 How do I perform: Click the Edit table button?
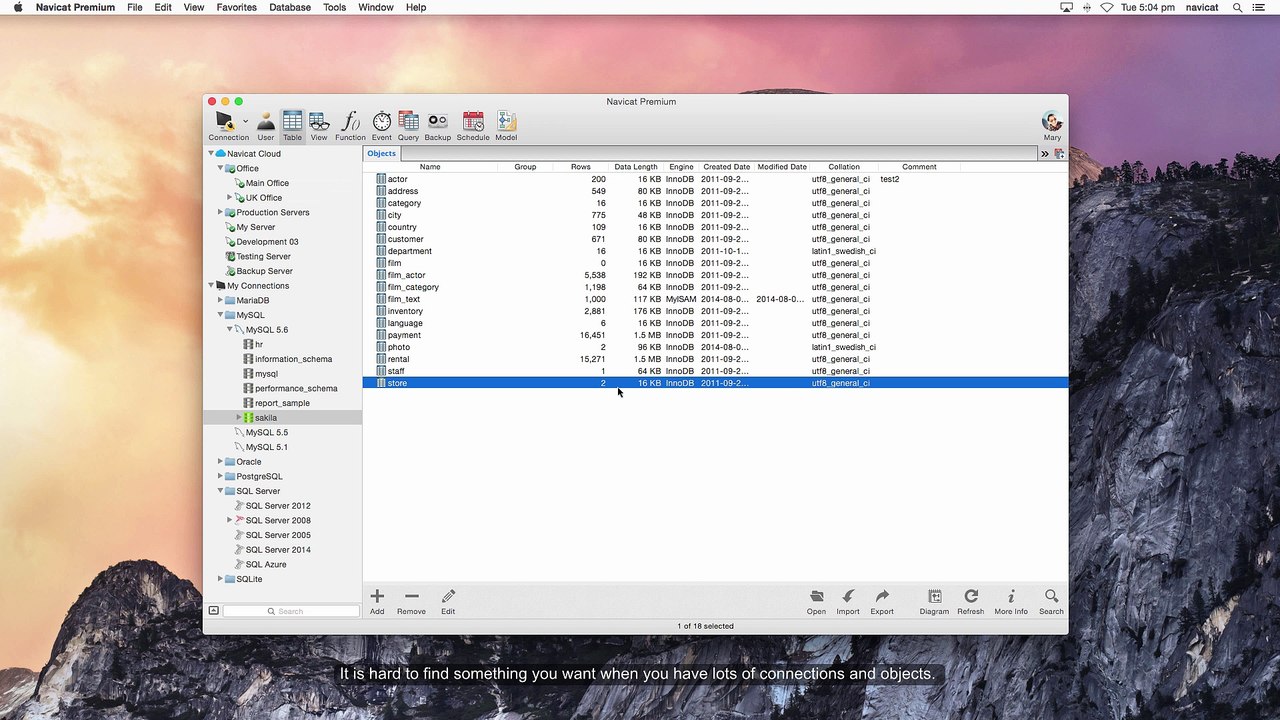click(x=448, y=601)
